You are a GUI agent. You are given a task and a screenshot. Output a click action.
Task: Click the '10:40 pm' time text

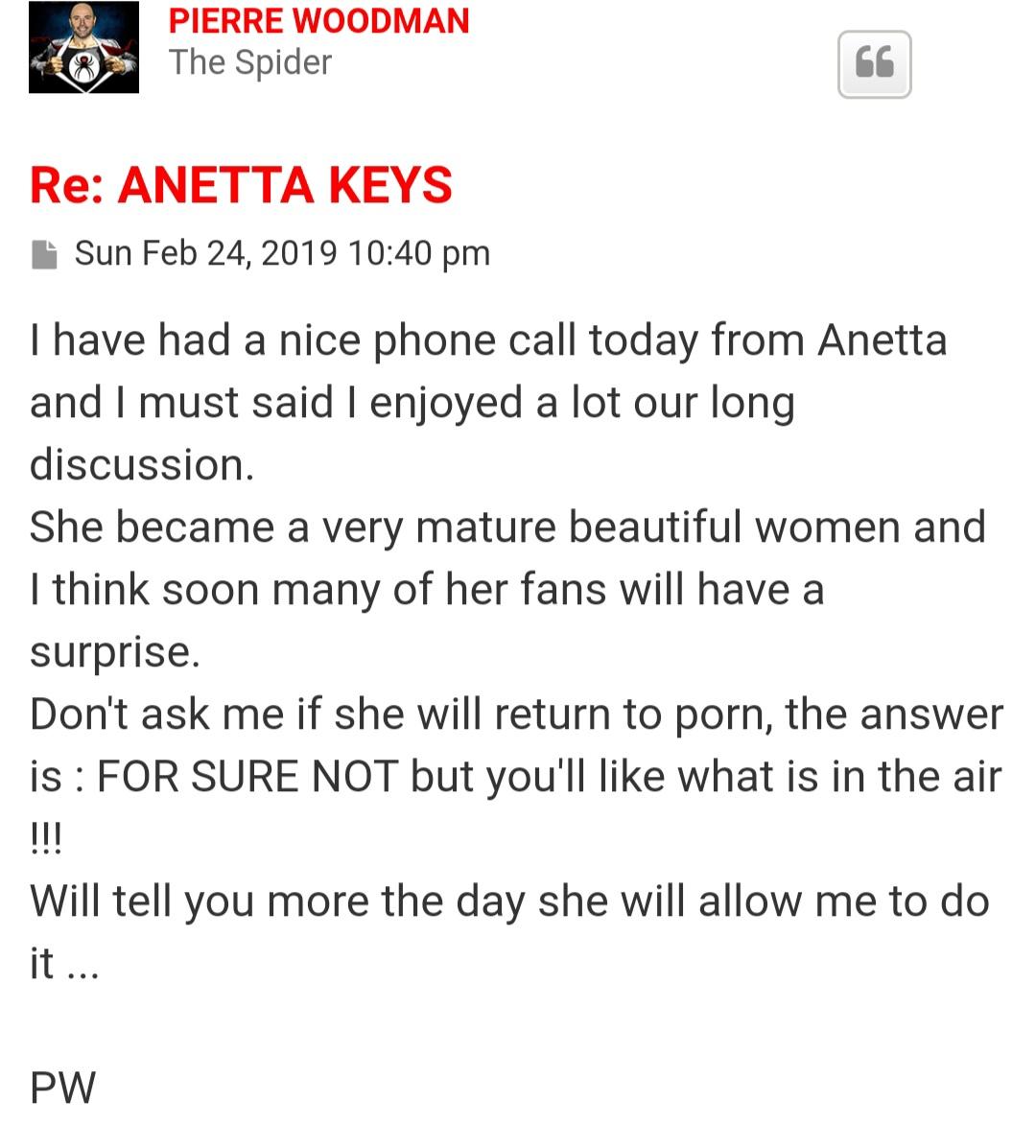419,253
